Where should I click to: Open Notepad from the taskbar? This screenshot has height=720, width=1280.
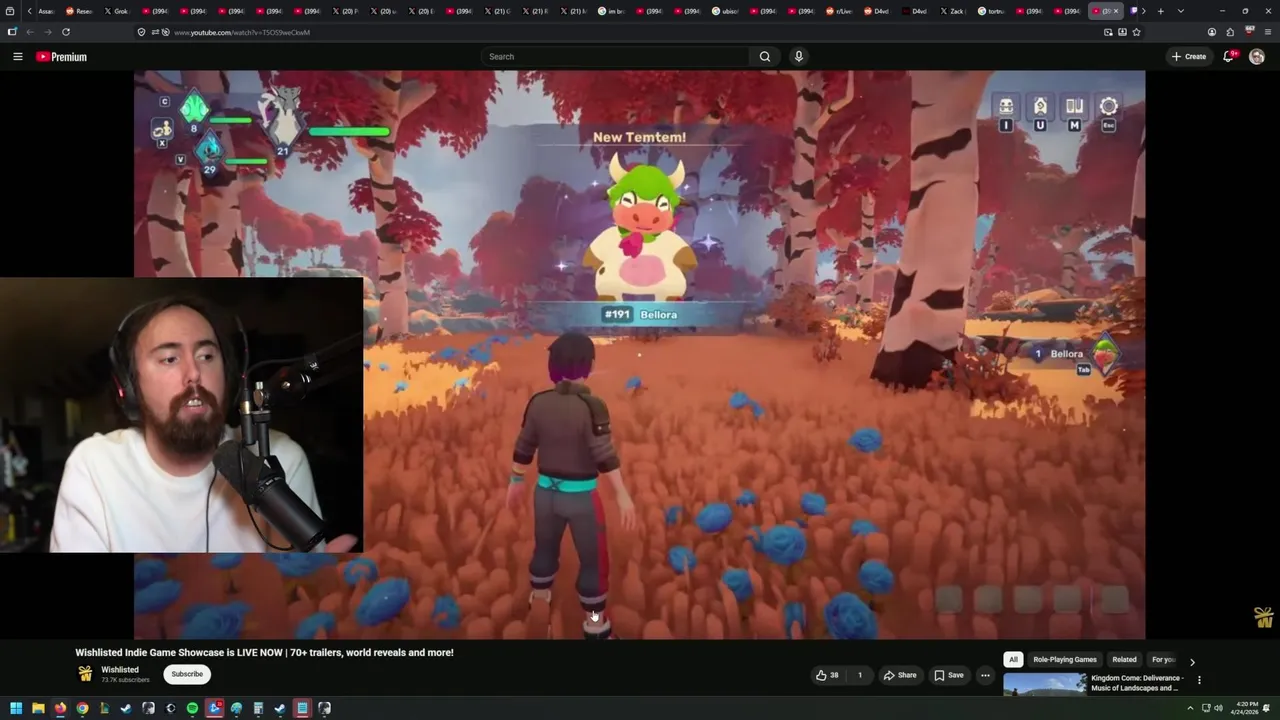302,708
